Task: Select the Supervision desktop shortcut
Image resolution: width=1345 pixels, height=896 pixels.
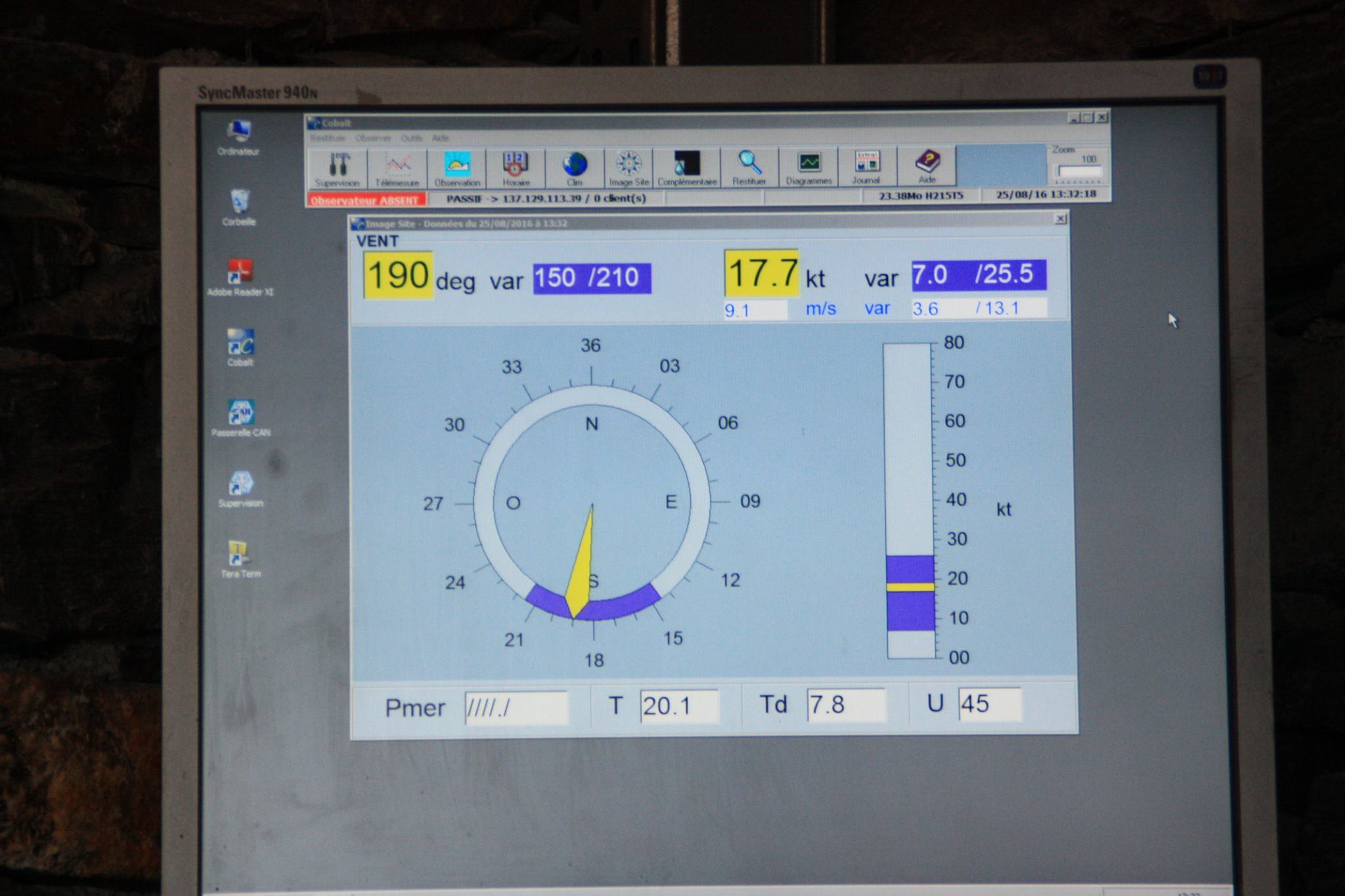Action: coord(241,489)
